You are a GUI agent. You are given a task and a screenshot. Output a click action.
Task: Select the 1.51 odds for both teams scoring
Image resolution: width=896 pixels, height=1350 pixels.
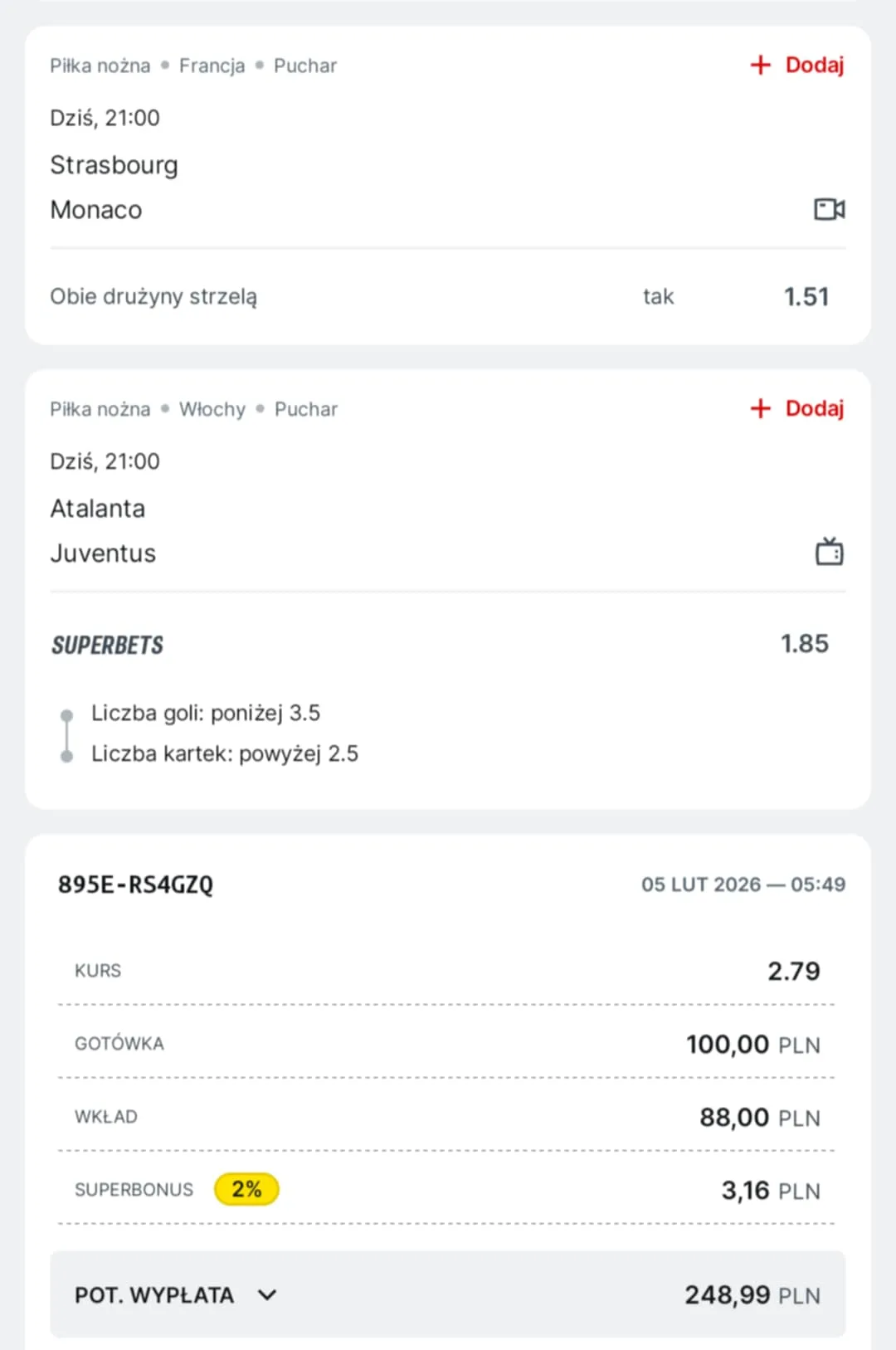tap(806, 297)
